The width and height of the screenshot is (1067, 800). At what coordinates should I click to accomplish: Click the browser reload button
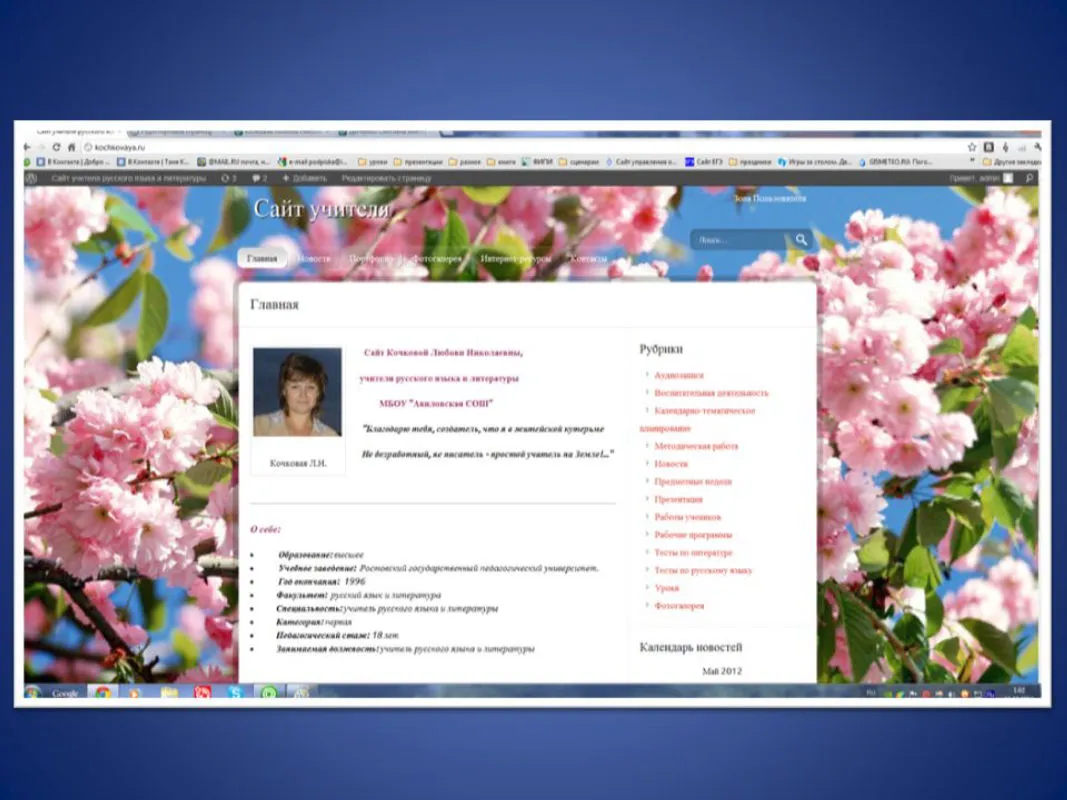[56, 147]
